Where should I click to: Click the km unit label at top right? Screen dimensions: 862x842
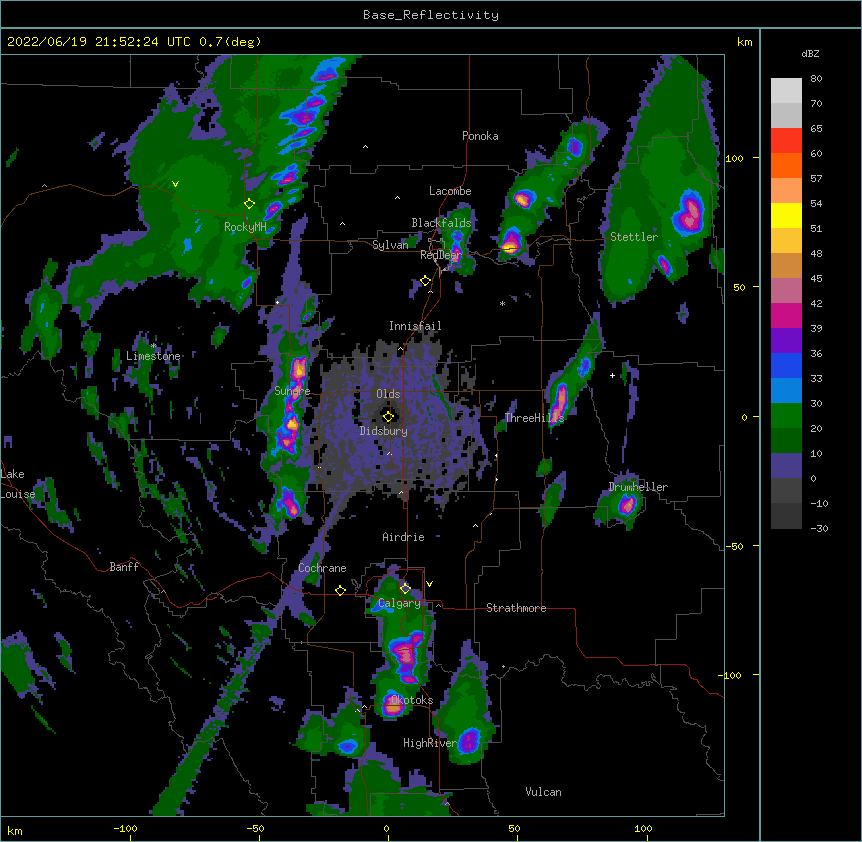(745, 42)
